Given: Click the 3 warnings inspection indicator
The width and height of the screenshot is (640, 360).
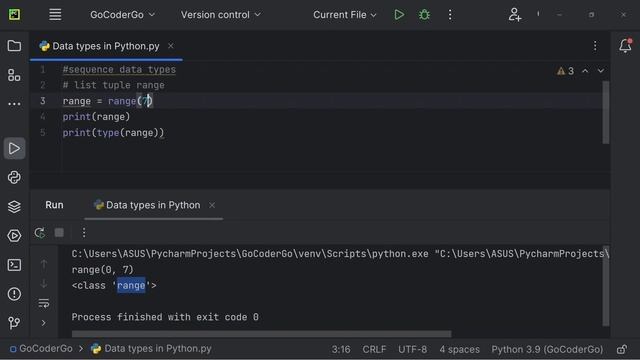Looking at the screenshot, I should [x=566, y=71].
